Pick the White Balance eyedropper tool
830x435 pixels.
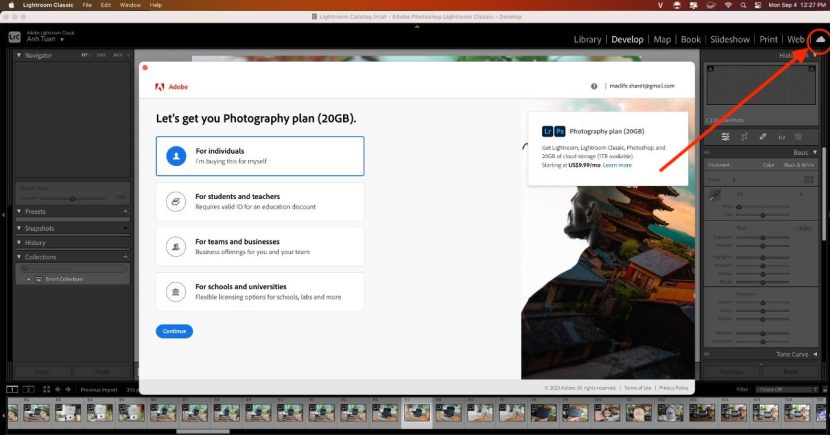tap(715, 196)
